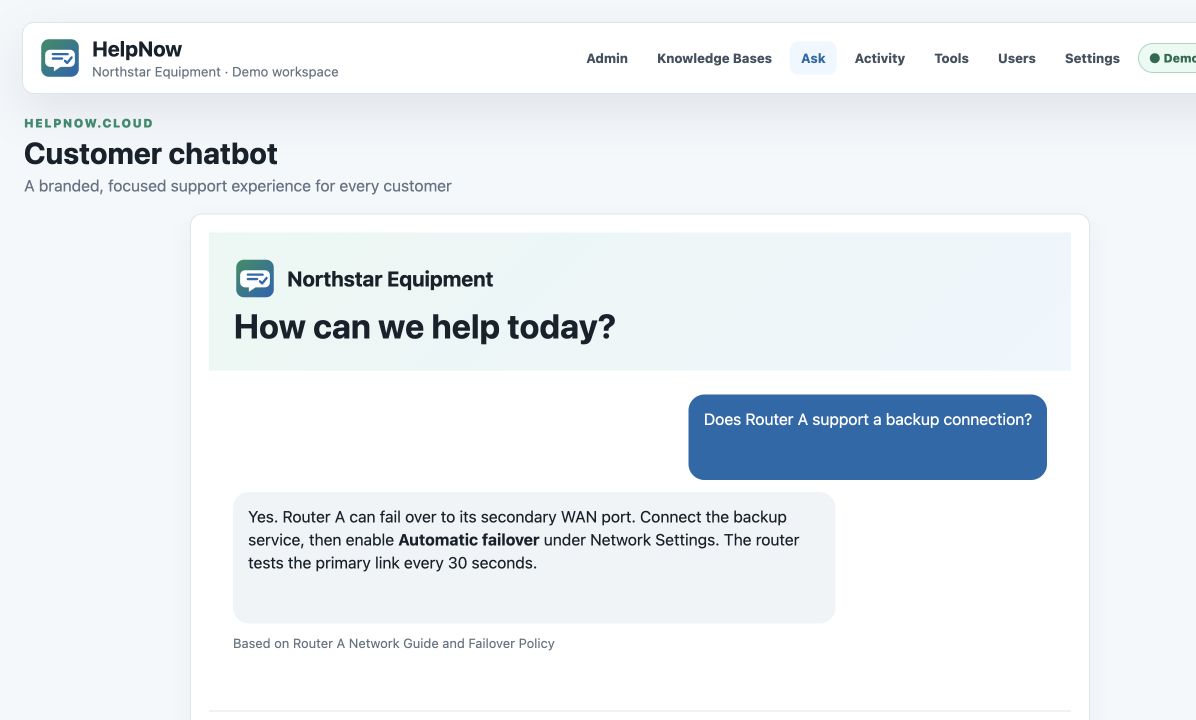The height and width of the screenshot is (720, 1196).
Task: Go to Settings in top navigation
Action: [1092, 58]
